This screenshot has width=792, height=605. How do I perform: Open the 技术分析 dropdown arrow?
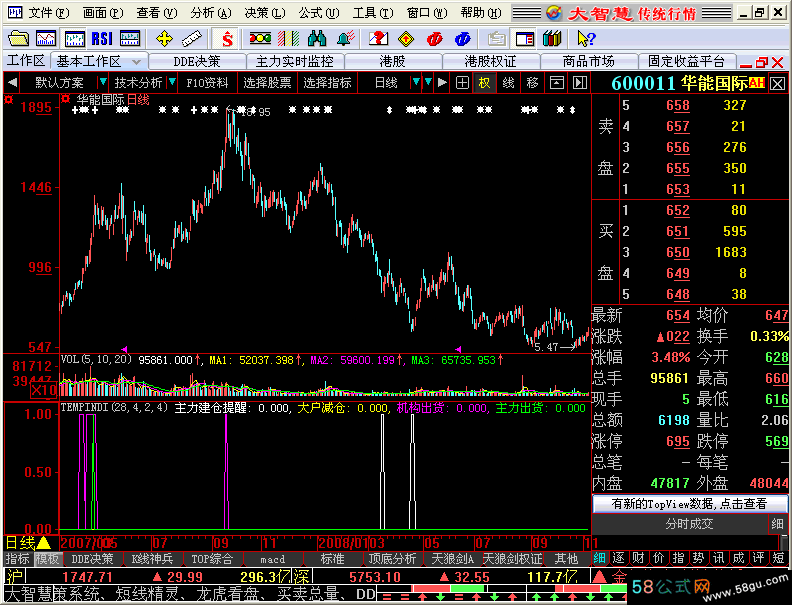coord(172,82)
